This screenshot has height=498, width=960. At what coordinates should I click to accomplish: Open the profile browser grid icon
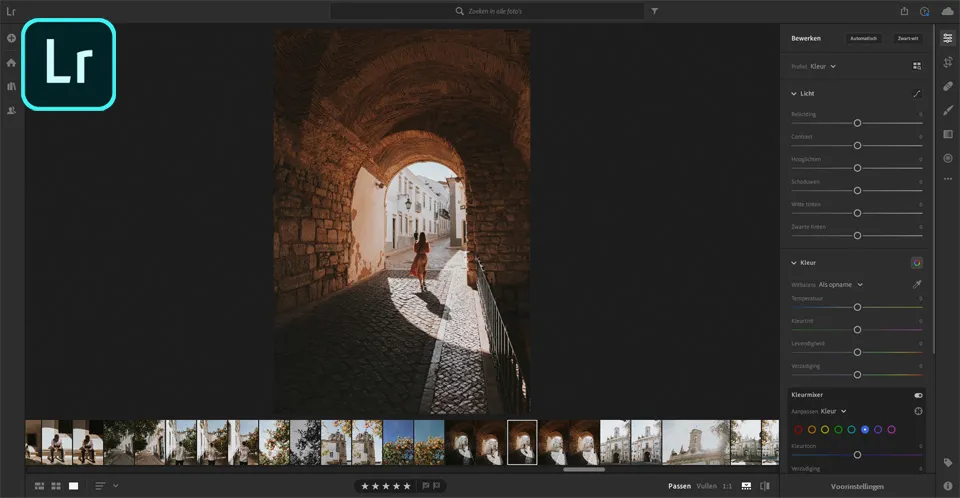pos(917,66)
